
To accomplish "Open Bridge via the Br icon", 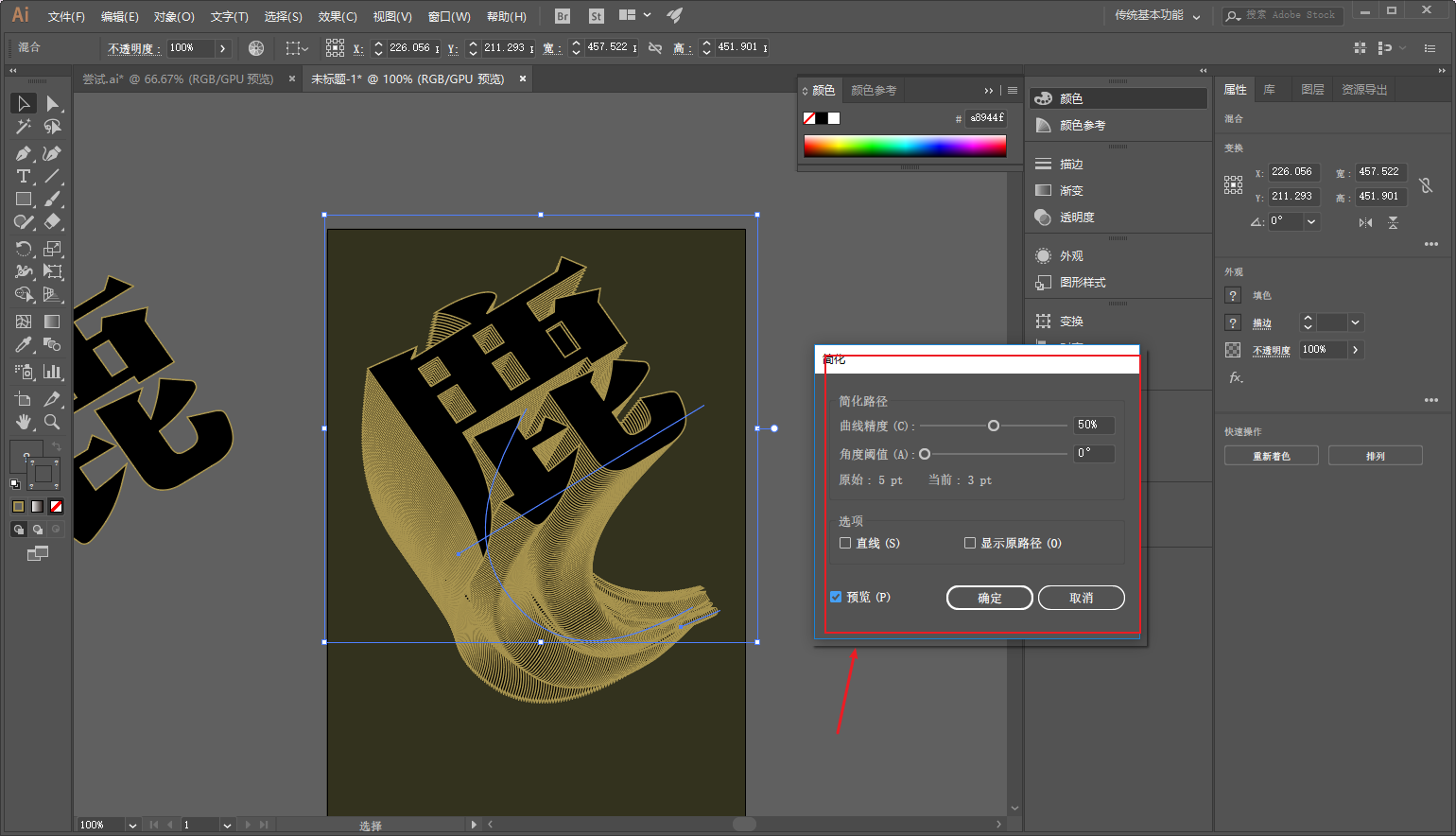I will click(x=563, y=16).
